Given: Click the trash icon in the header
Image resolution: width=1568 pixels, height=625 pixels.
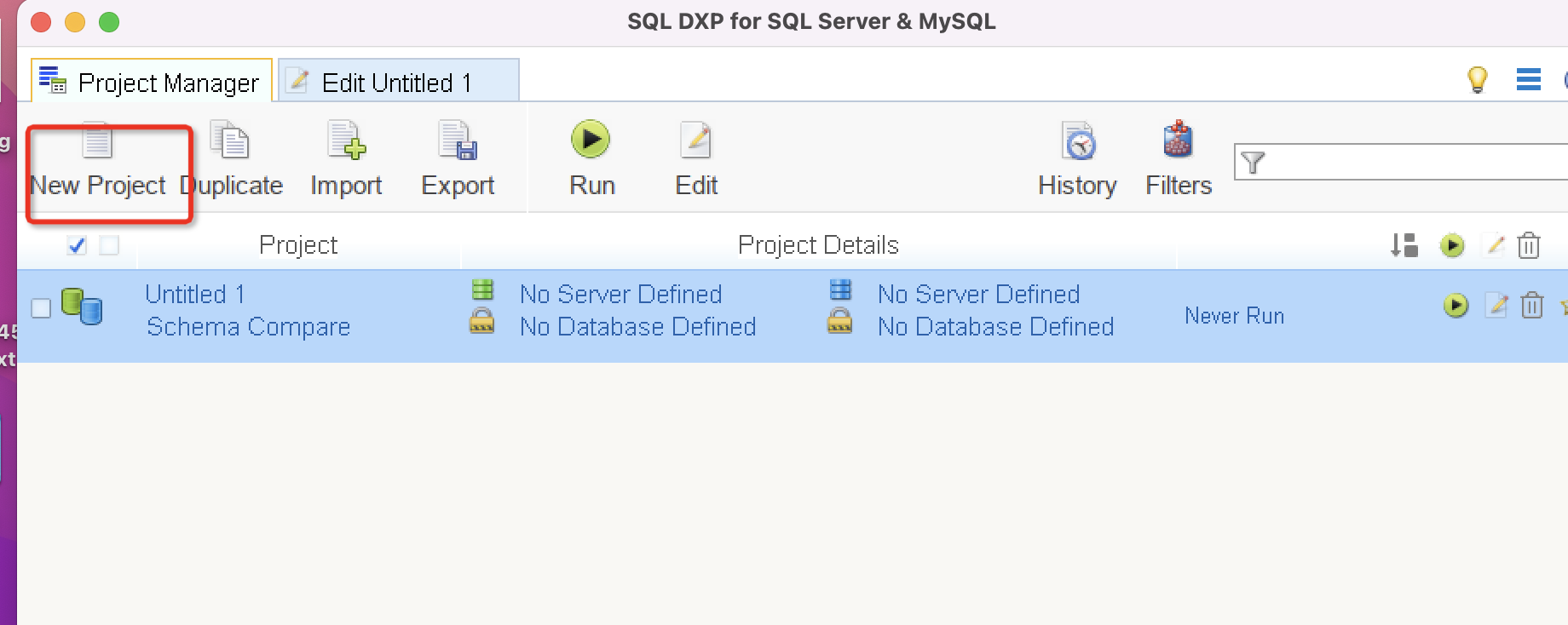Looking at the screenshot, I should point(1529,245).
